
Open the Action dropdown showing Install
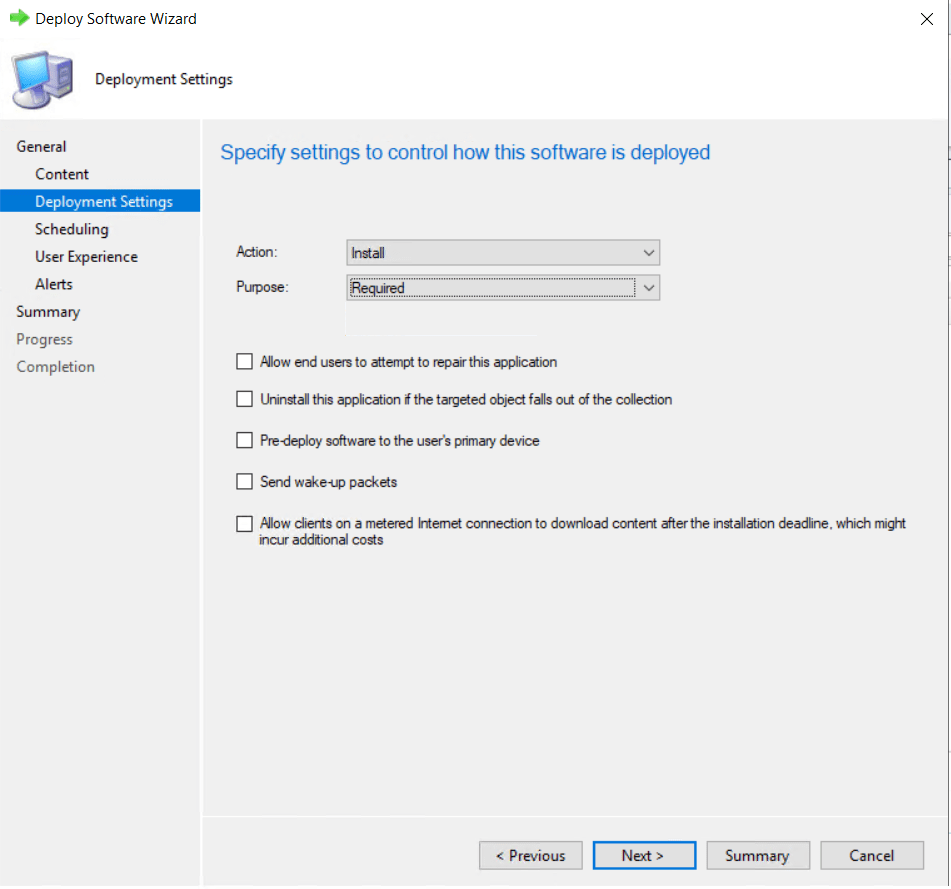click(x=502, y=253)
